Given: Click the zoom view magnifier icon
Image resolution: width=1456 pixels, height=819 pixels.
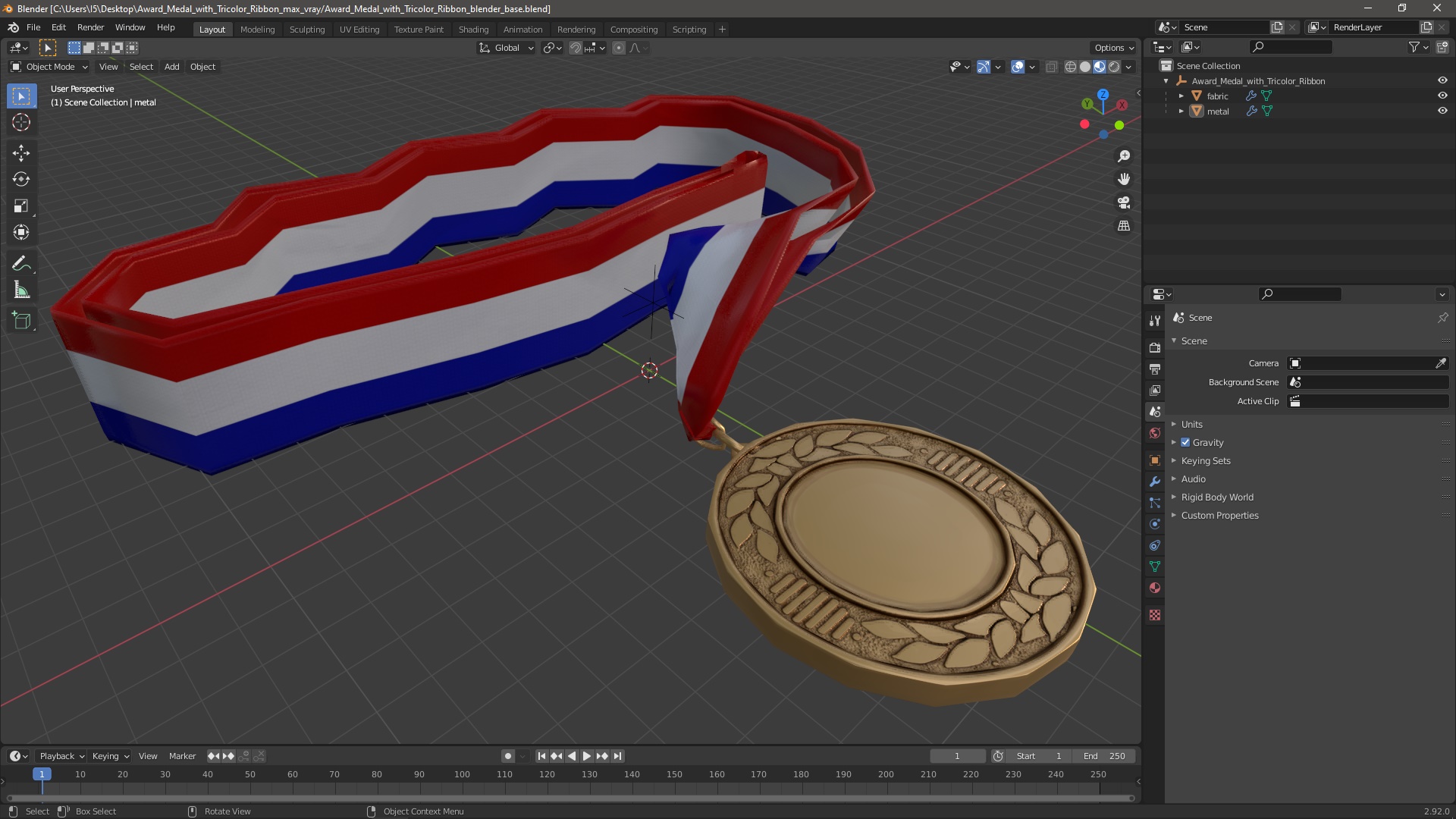Looking at the screenshot, I should (1124, 155).
